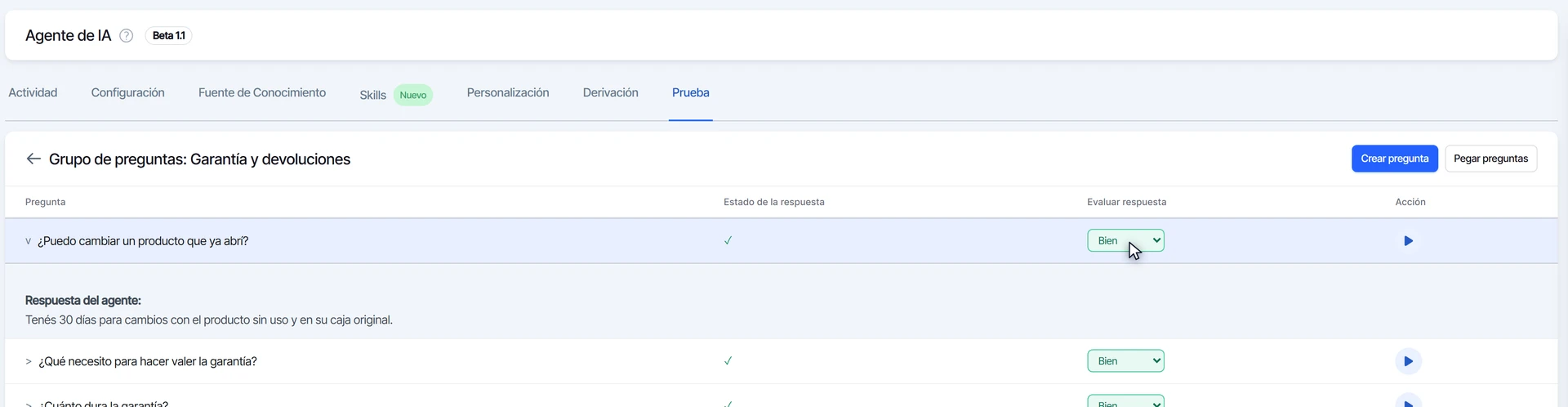
Task: Go back using the arrow beside Grupo de preguntas
Action: click(x=33, y=159)
